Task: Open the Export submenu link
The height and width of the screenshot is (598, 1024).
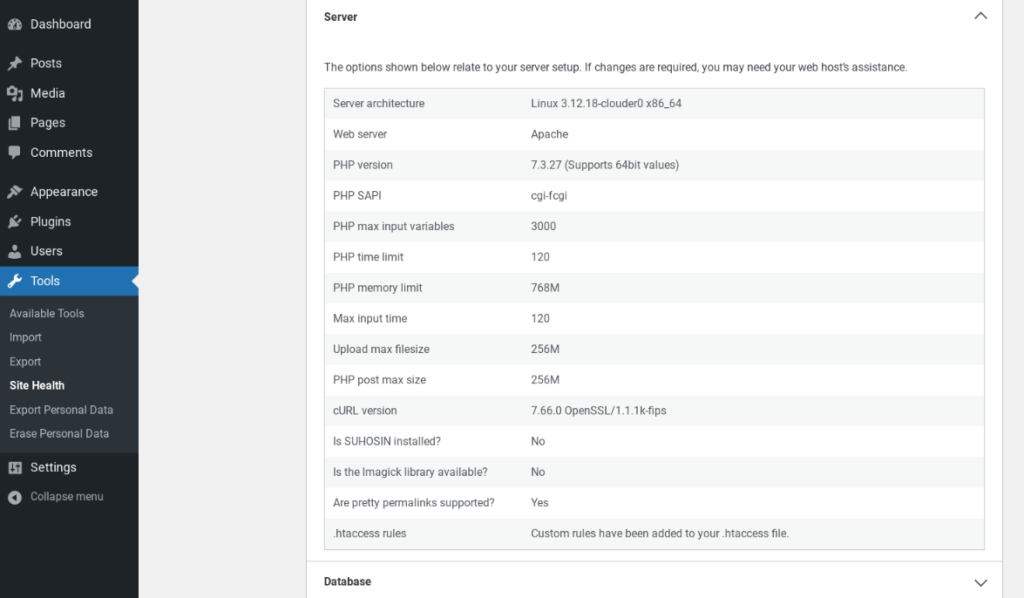Action: (x=26, y=362)
